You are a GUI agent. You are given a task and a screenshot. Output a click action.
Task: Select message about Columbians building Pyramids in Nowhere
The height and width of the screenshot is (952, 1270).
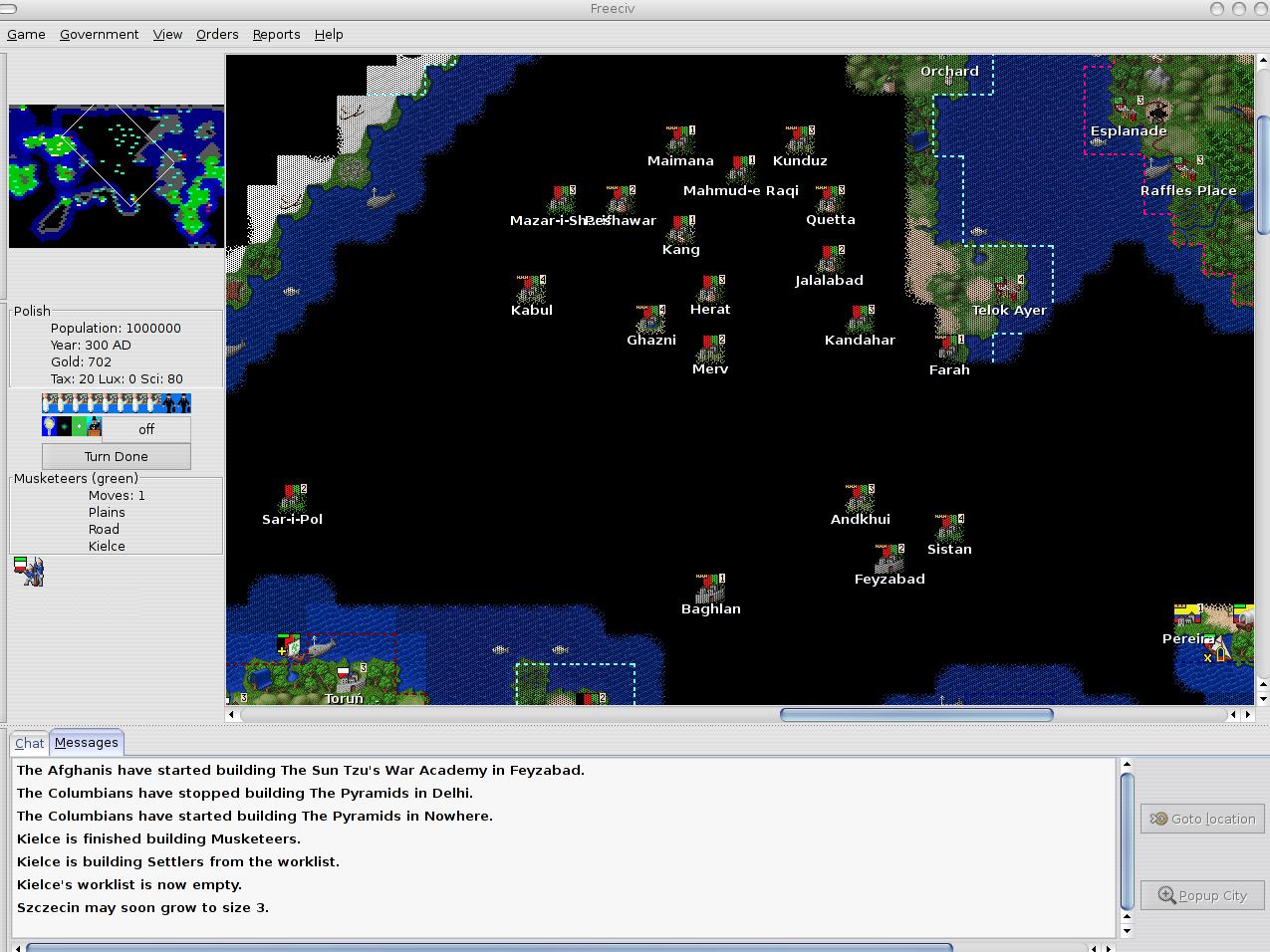coord(255,816)
